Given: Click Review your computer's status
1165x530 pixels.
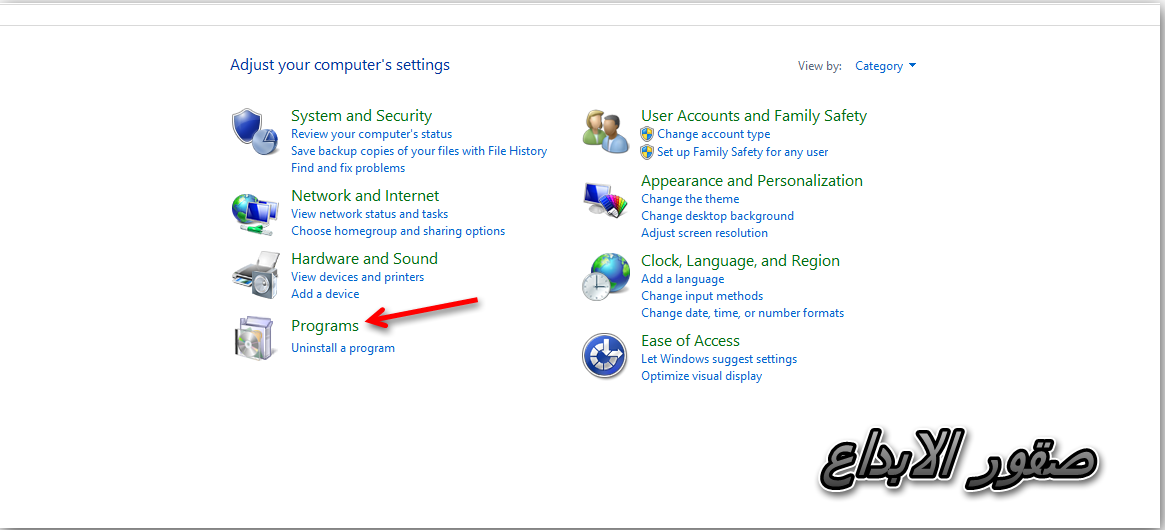Looking at the screenshot, I should tap(371, 134).
